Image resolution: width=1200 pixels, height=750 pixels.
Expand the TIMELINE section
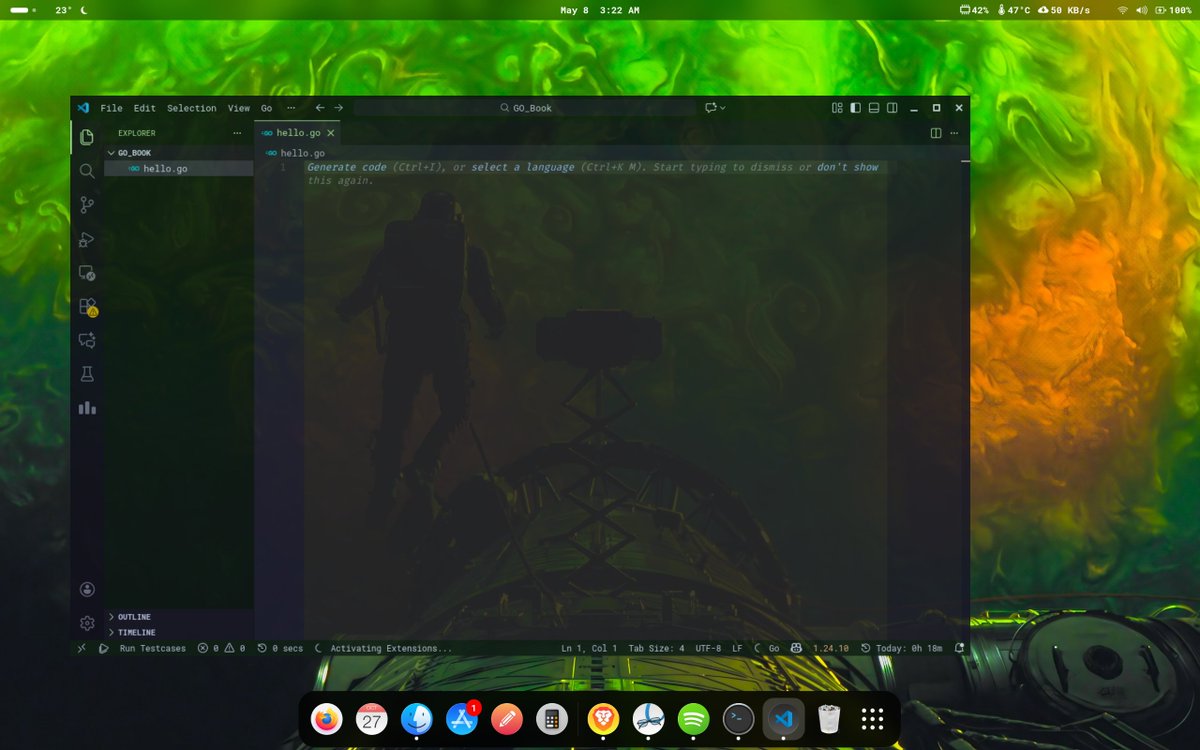[x=178, y=633]
